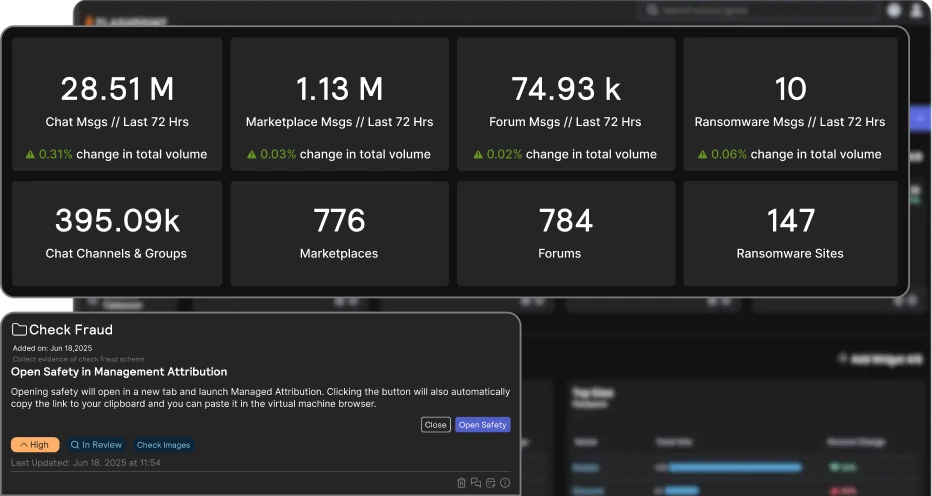This screenshot has height=496, width=932.
Task: Click the Marketplace Msgs // Last 72 Hrs label
Action: (x=339, y=122)
